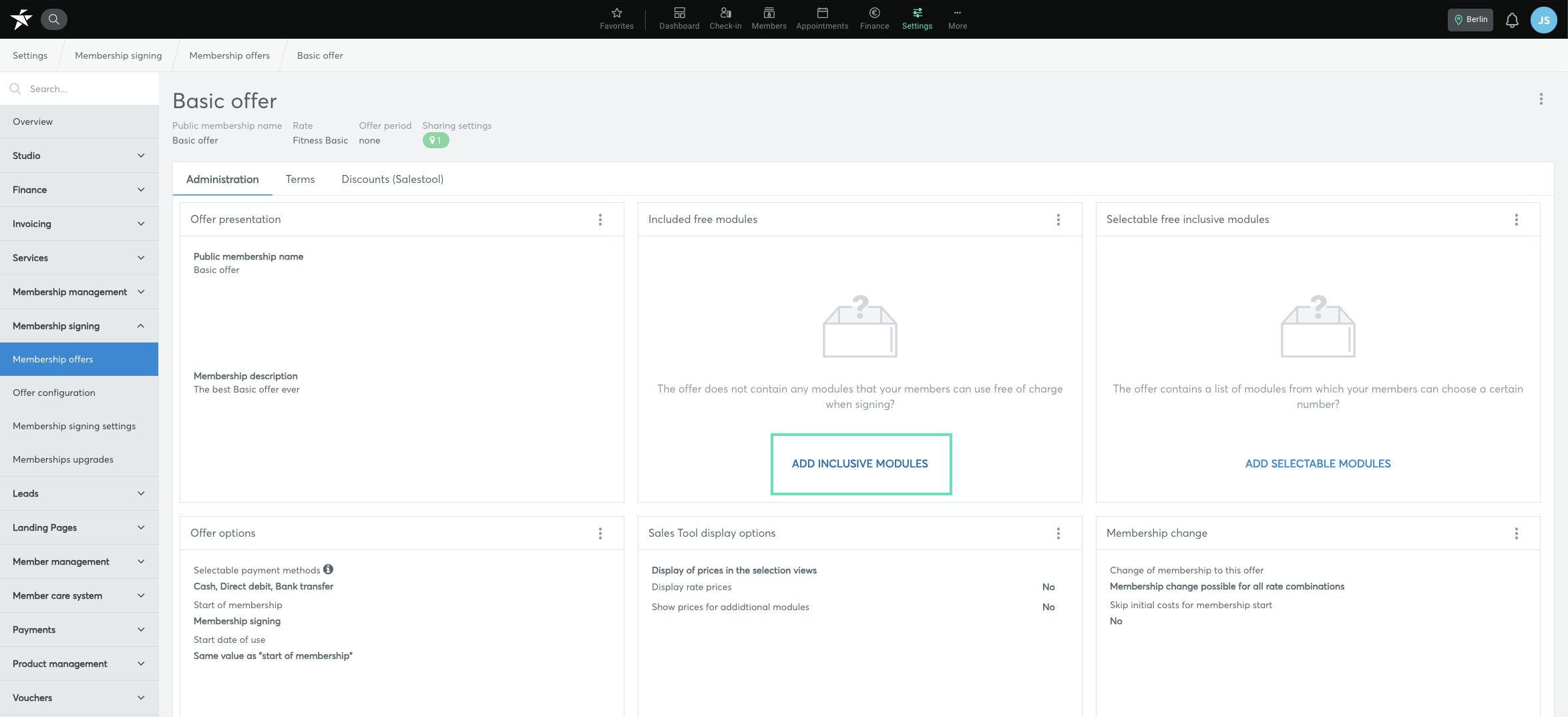1568x717 pixels.
Task: Collapse the Membership signing sidebar section
Action: point(79,326)
